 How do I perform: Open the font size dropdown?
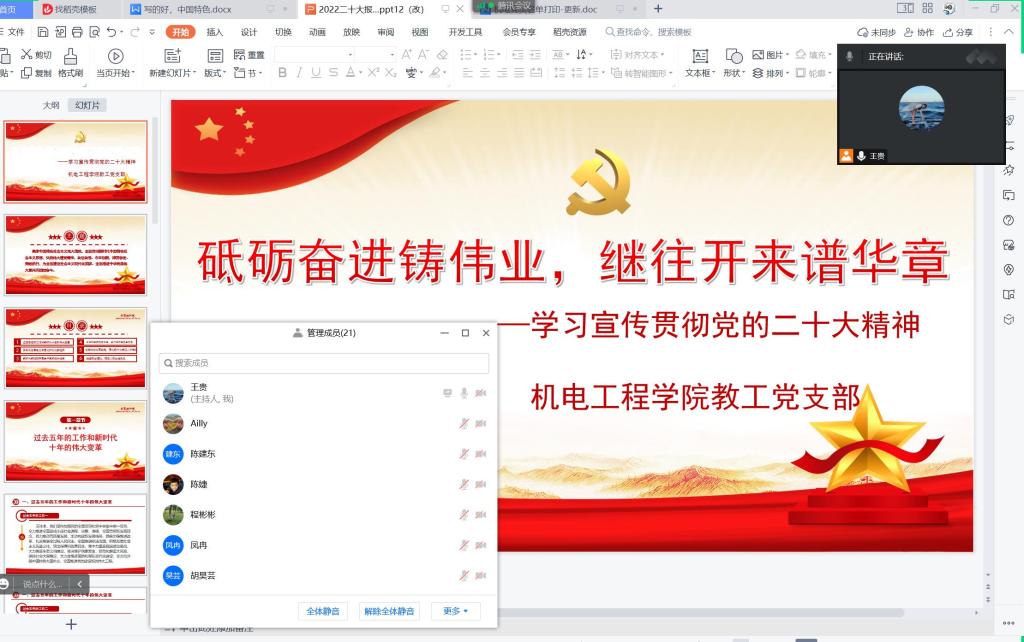(392, 55)
